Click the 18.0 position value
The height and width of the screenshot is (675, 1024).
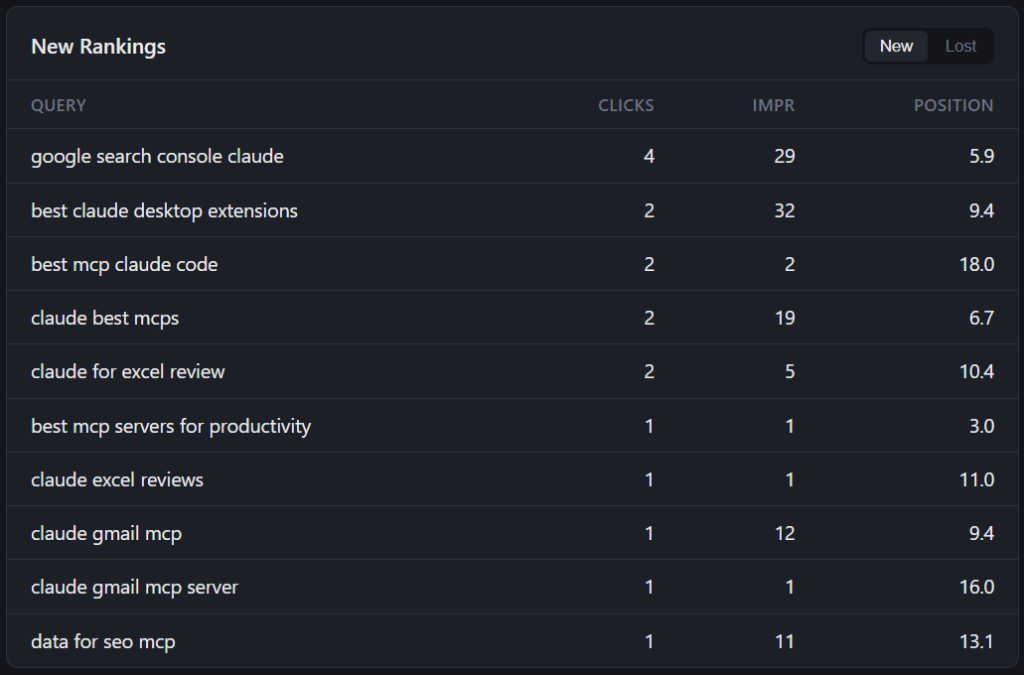[x=976, y=265]
